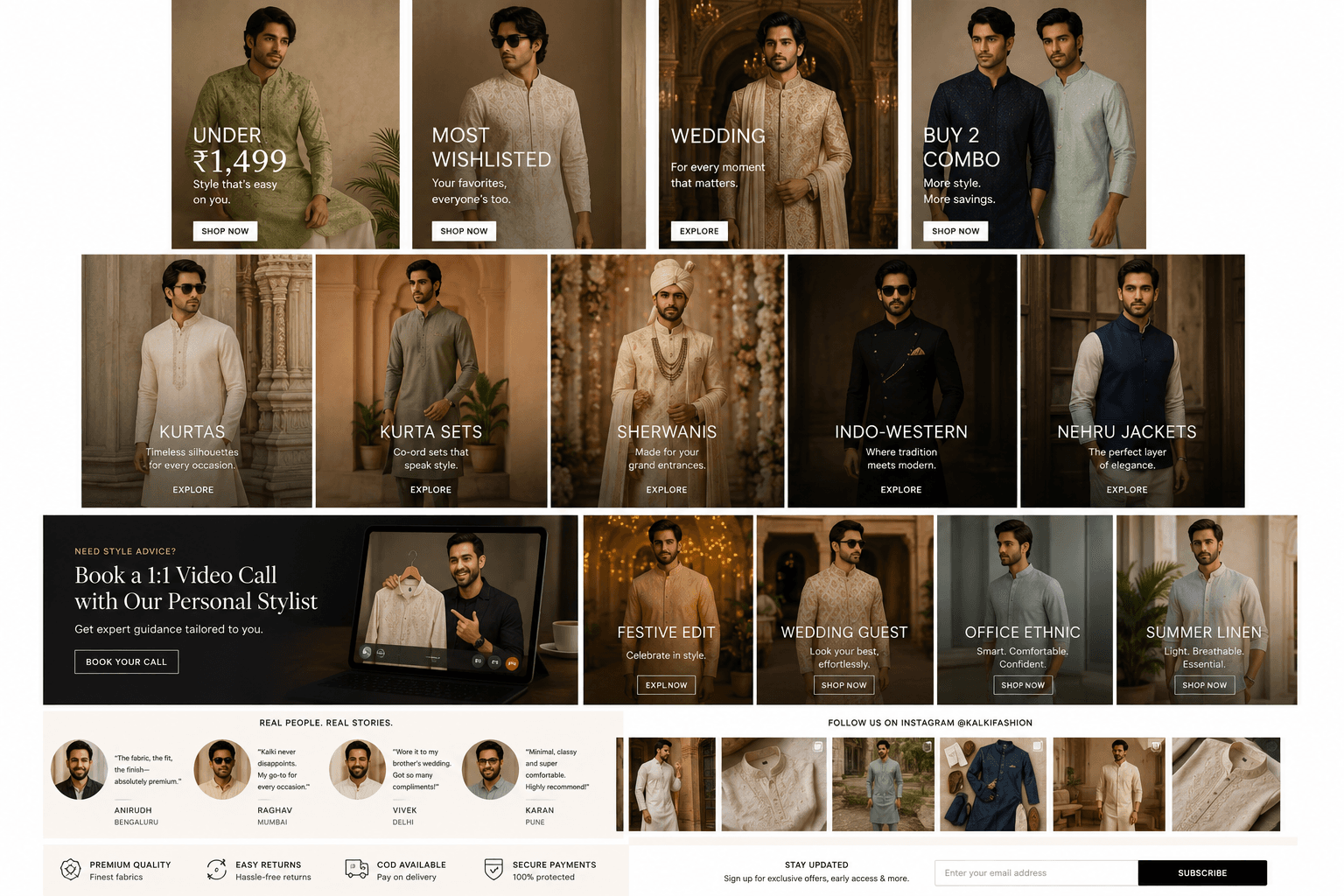This screenshot has height=896, width=1344.
Task: Click Book Your Call button
Action: (127, 661)
